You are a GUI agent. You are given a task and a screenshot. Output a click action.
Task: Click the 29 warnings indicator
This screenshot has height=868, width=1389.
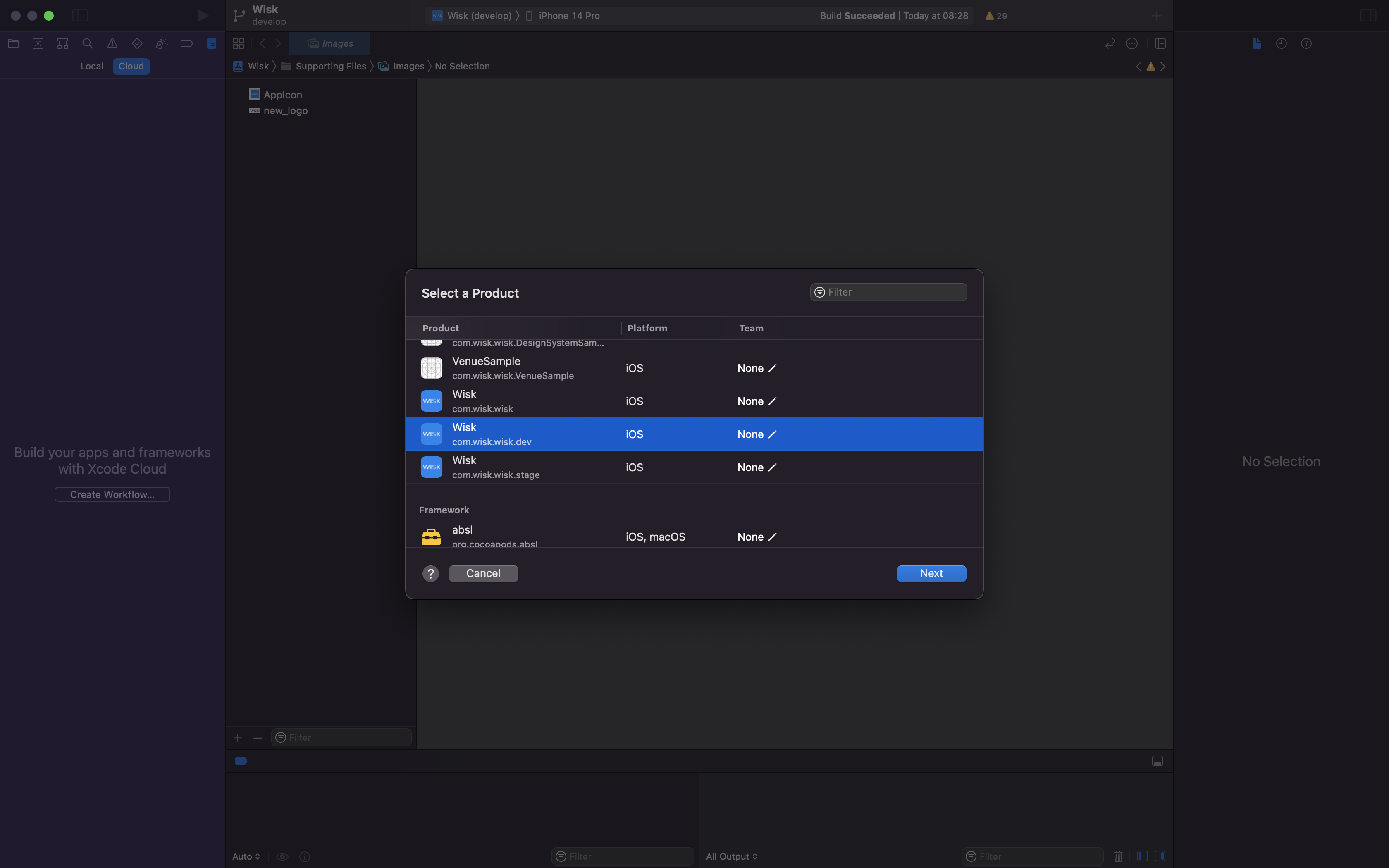pyautogui.click(x=996, y=16)
